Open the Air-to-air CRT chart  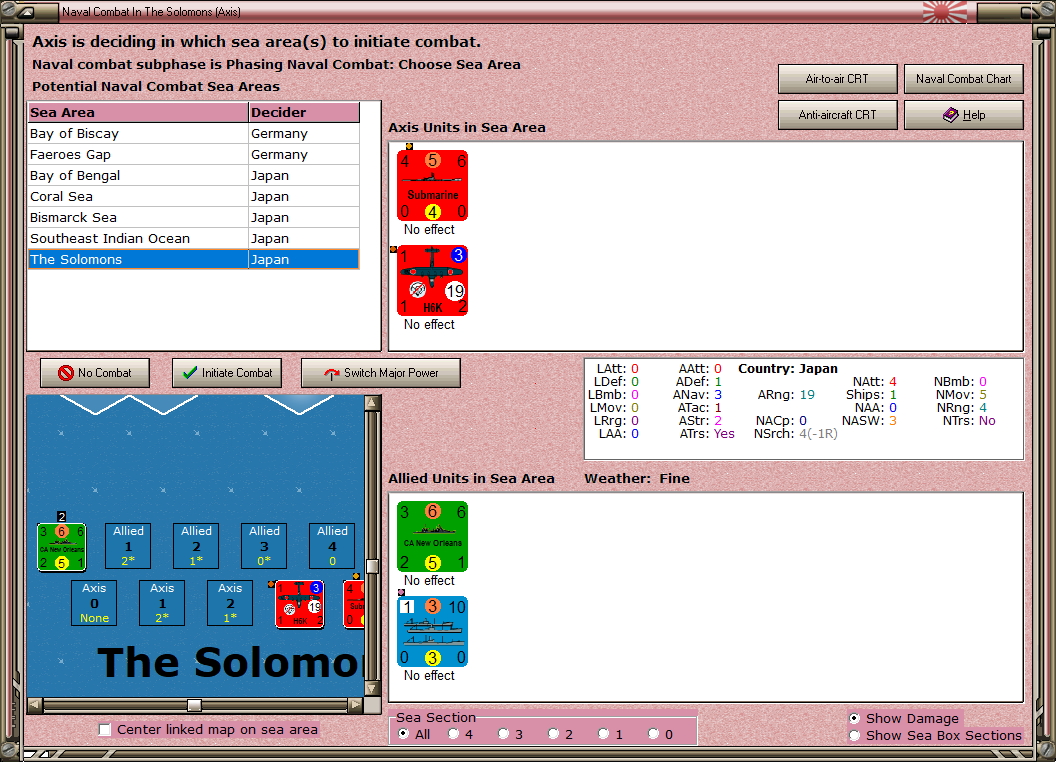(837, 79)
